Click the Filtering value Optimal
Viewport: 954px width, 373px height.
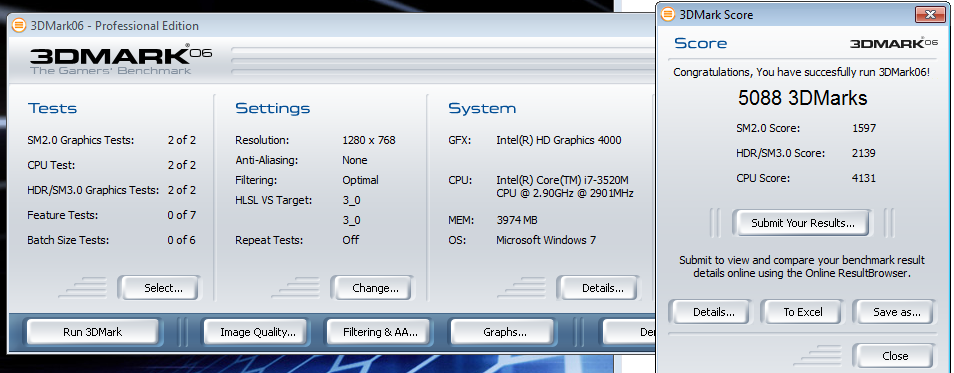(360, 180)
